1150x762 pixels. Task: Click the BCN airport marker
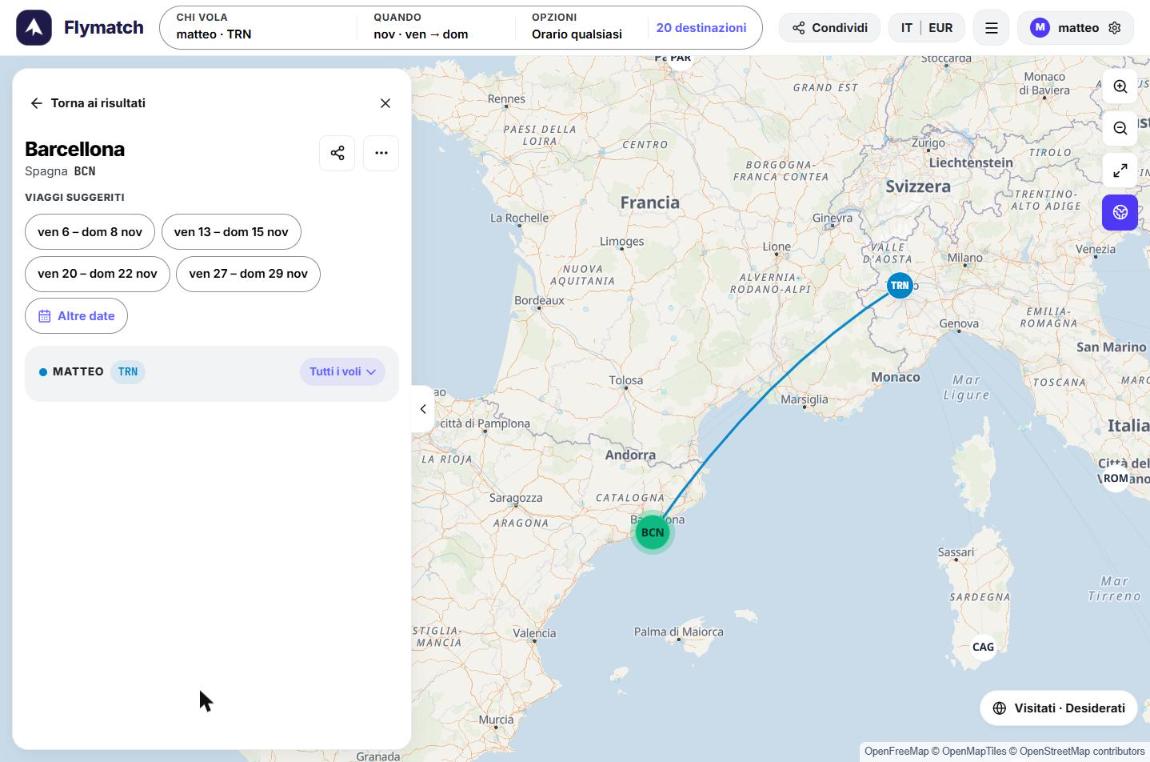click(x=652, y=532)
